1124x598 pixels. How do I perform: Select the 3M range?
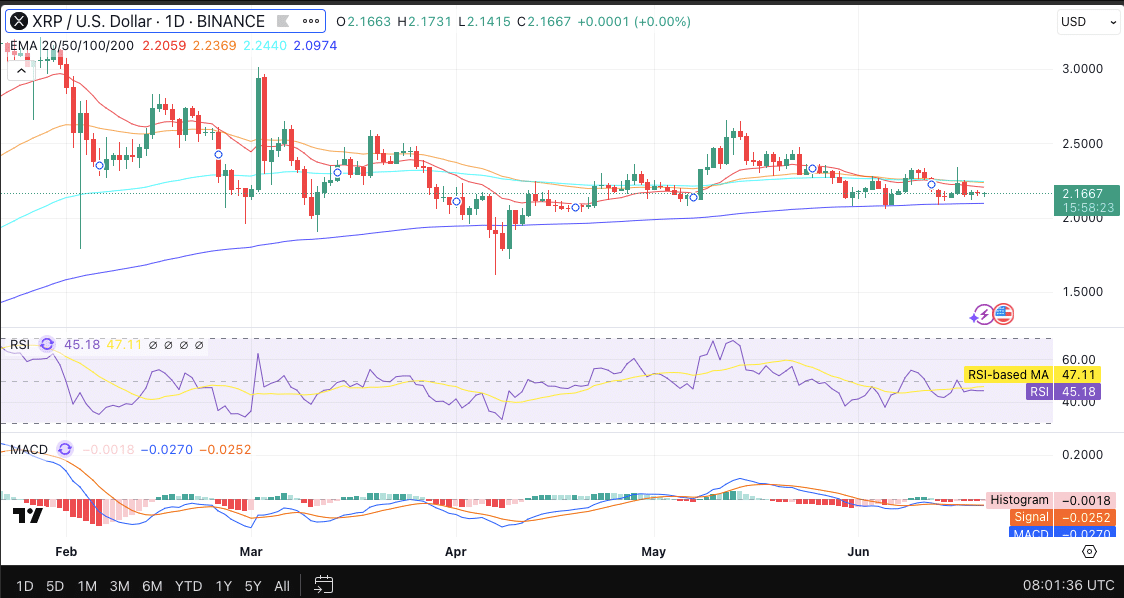(x=119, y=586)
